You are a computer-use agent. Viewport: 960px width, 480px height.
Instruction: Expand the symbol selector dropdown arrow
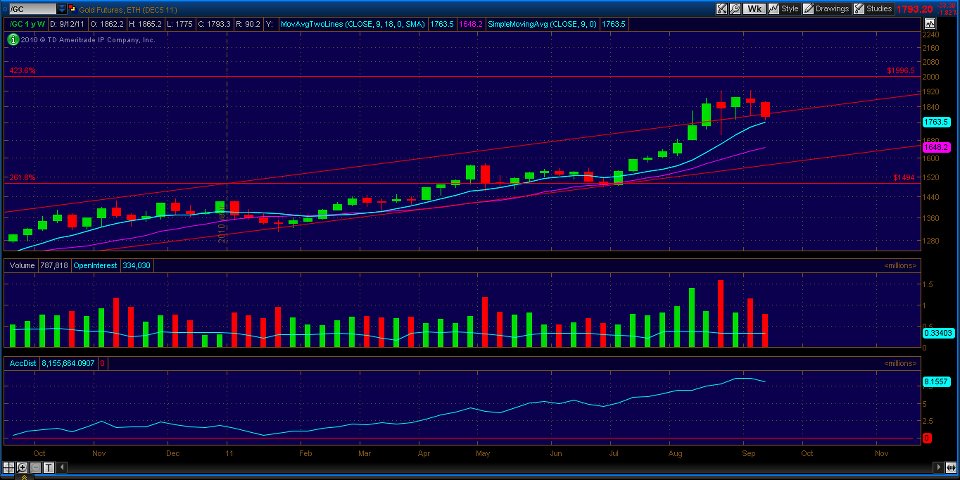click(x=61, y=7)
